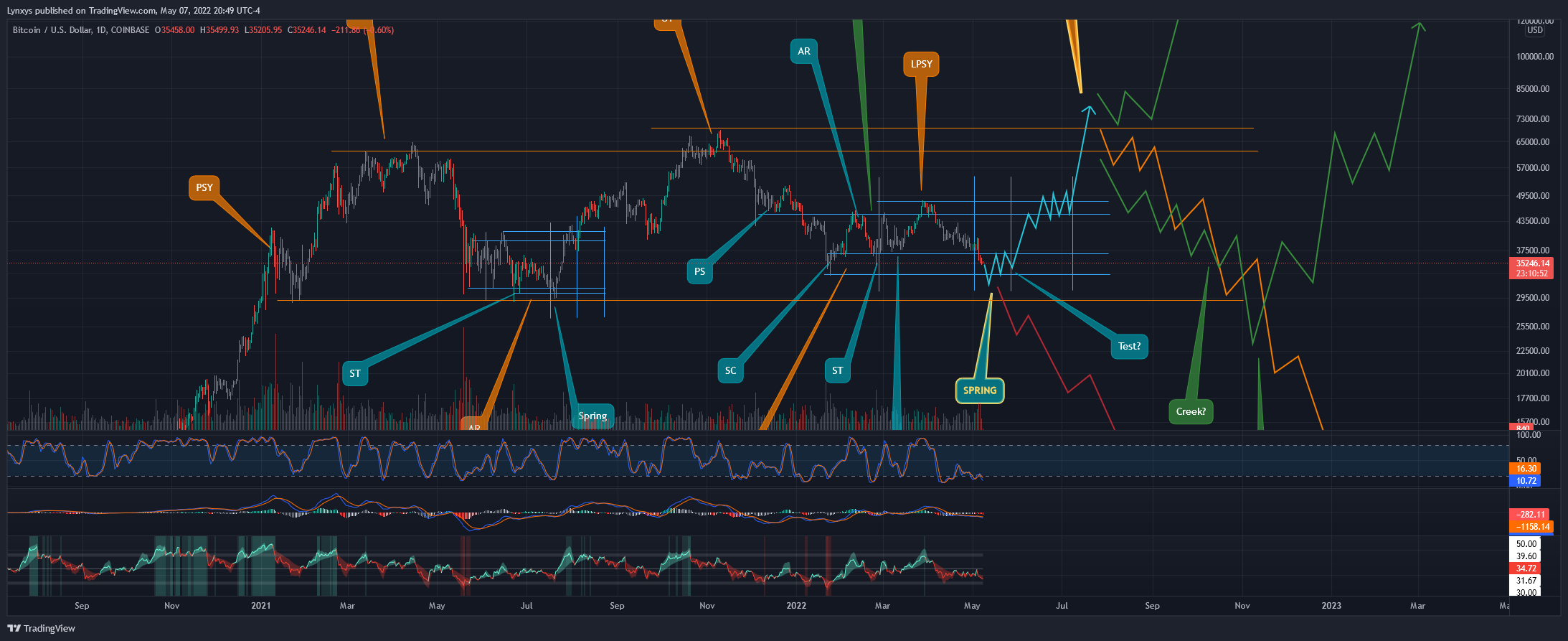Select the PSY callout label

(x=204, y=187)
